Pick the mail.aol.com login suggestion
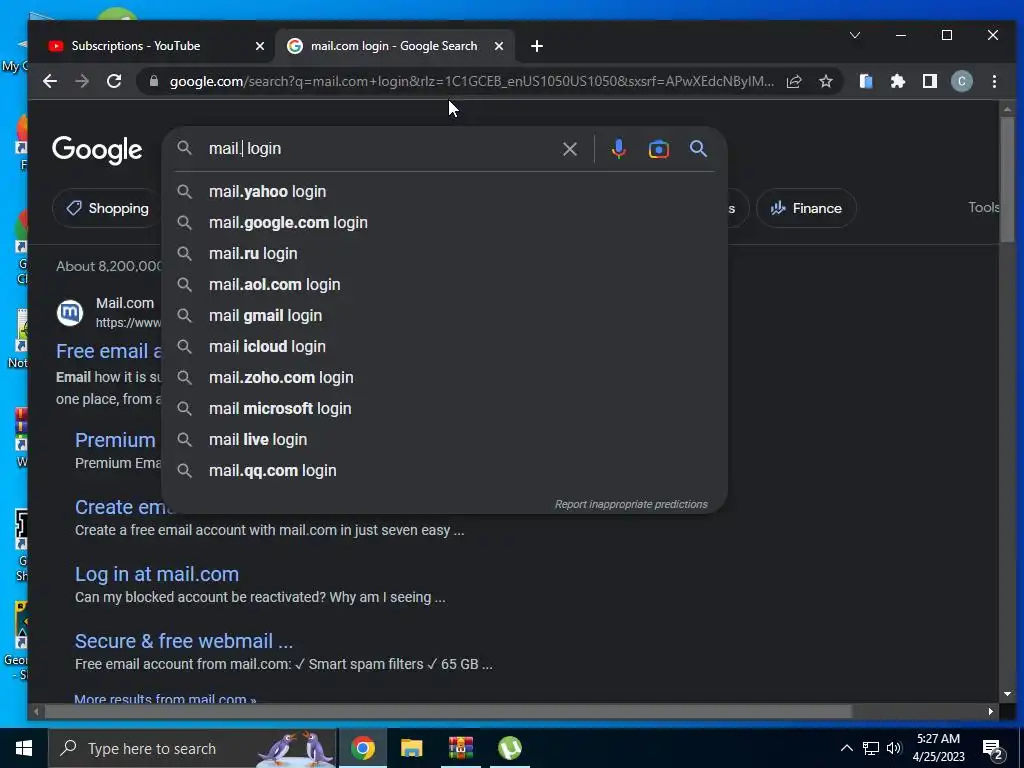 click(x=444, y=285)
